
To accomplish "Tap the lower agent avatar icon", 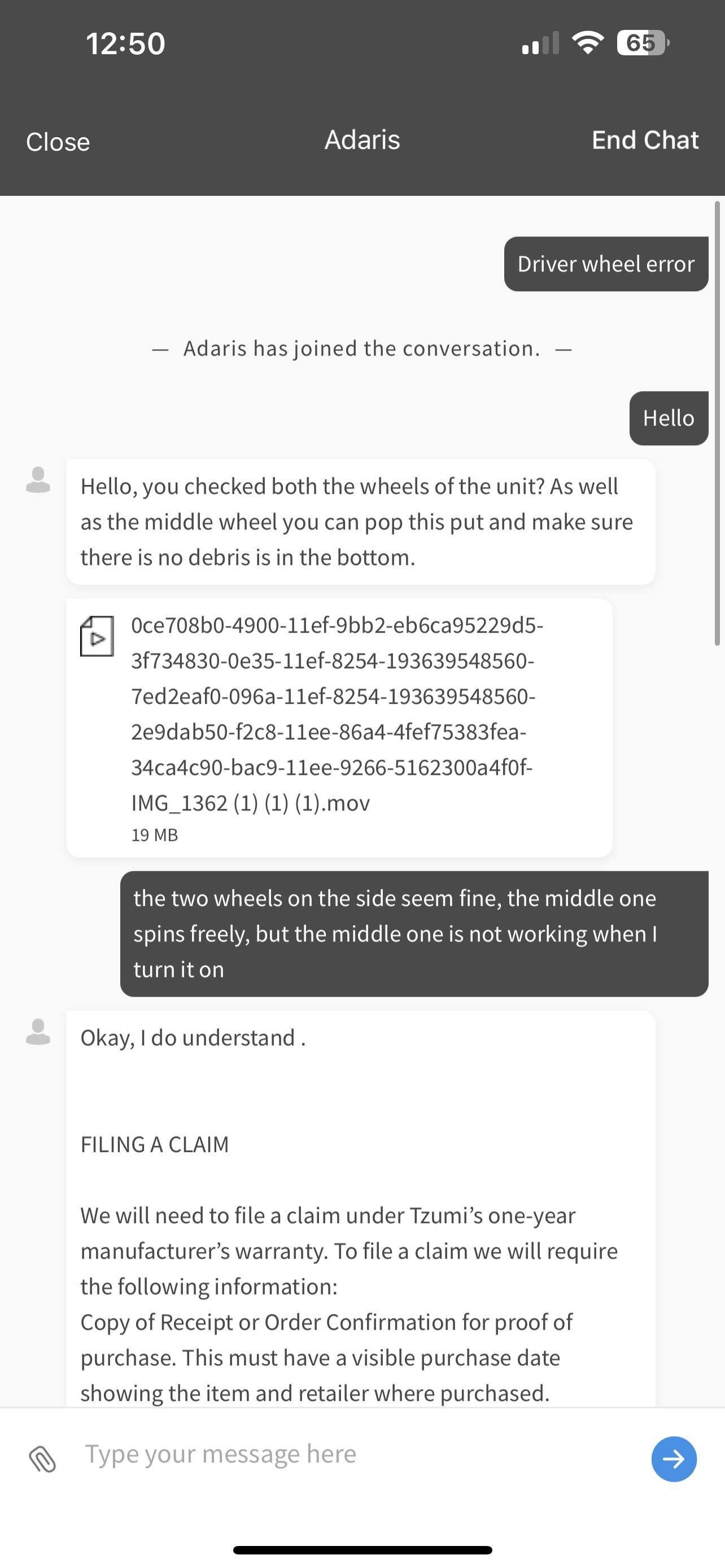I will click(38, 1032).
